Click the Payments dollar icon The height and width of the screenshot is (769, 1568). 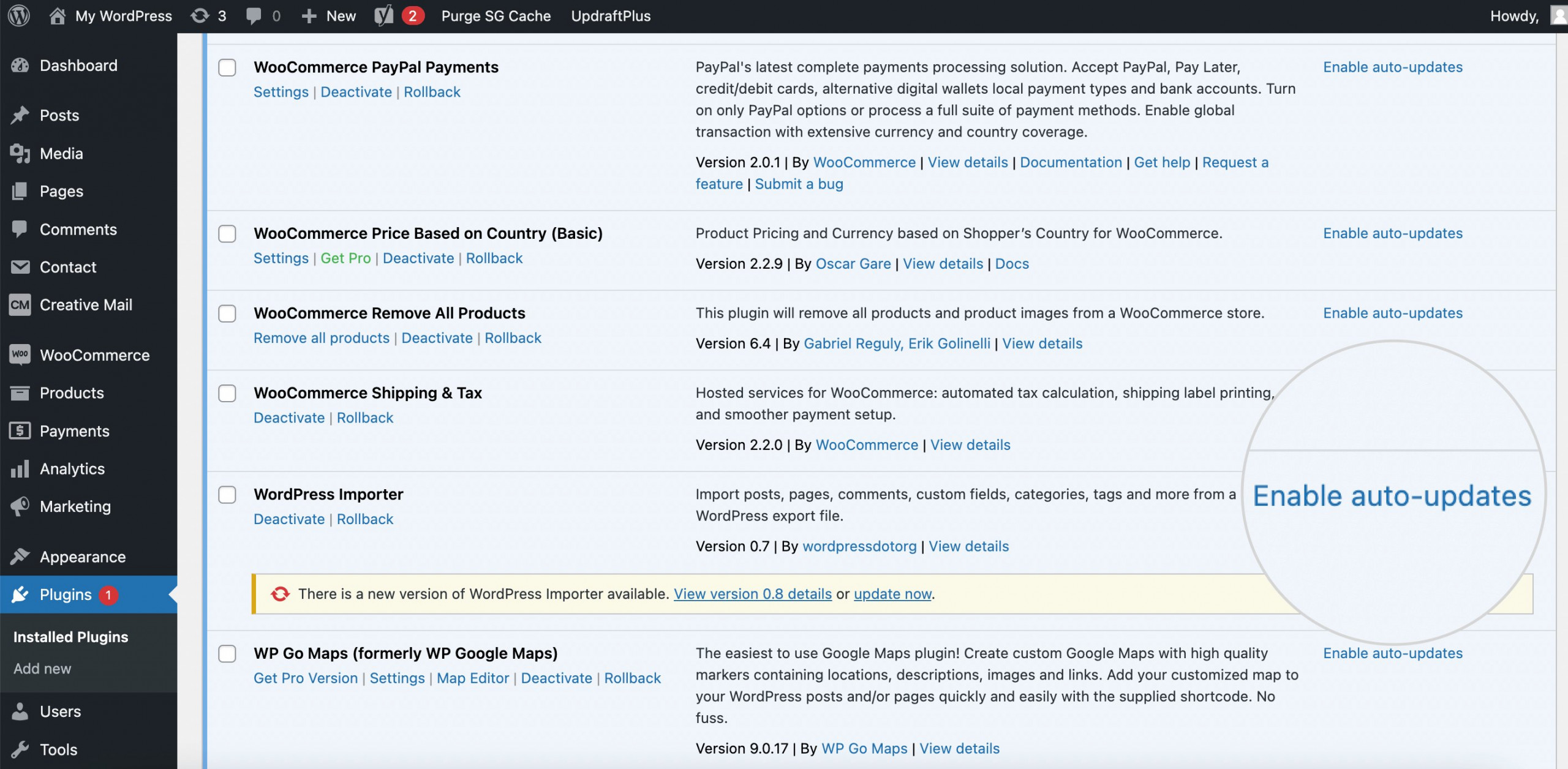coord(20,431)
